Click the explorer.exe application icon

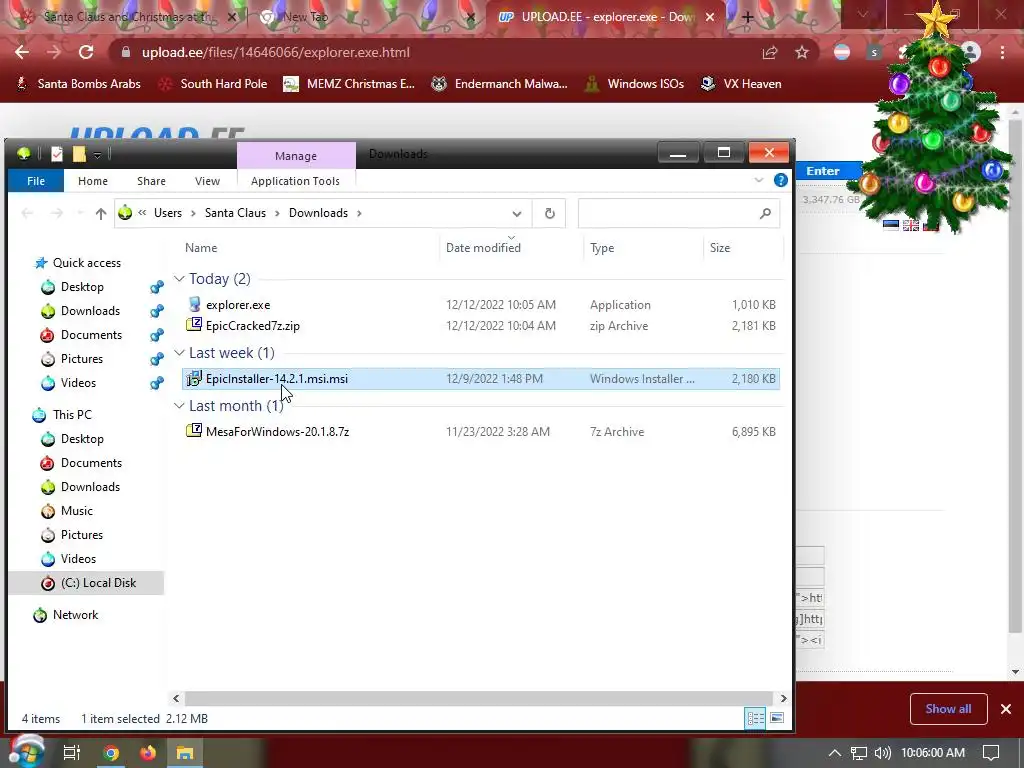coord(194,304)
